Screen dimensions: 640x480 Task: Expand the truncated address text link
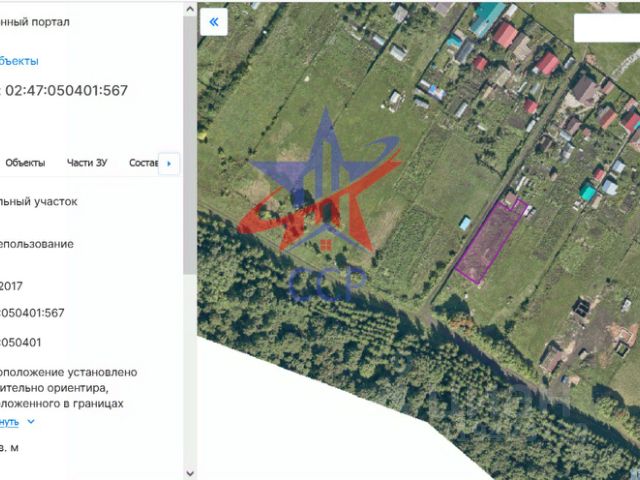click(9, 422)
